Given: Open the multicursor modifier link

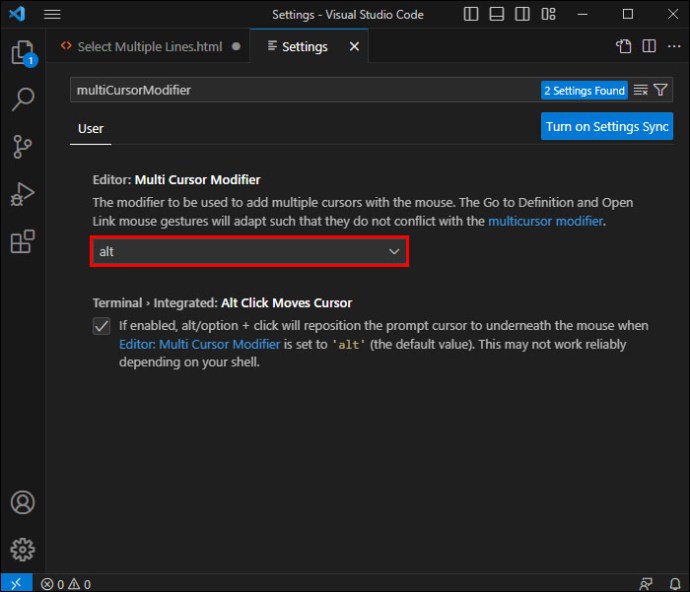Looking at the screenshot, I should coord(545,221).
